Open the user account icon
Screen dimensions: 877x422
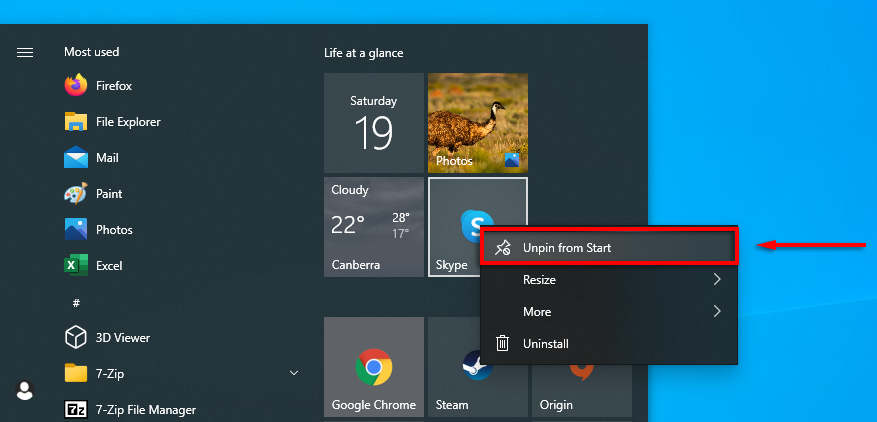click(25, 391)
